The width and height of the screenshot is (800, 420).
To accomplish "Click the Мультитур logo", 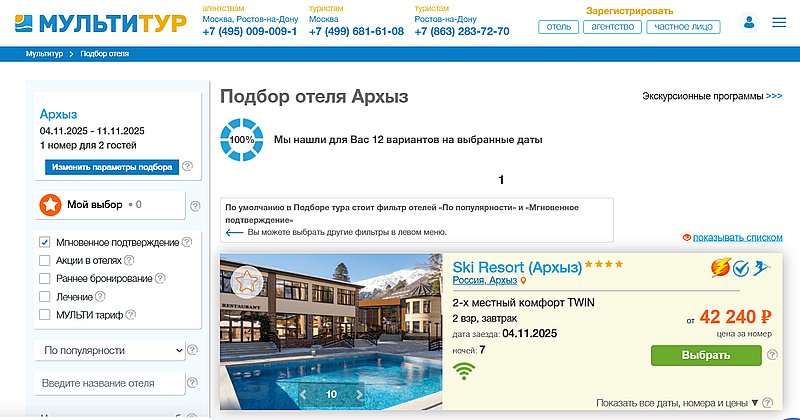I will click(101, 23).
